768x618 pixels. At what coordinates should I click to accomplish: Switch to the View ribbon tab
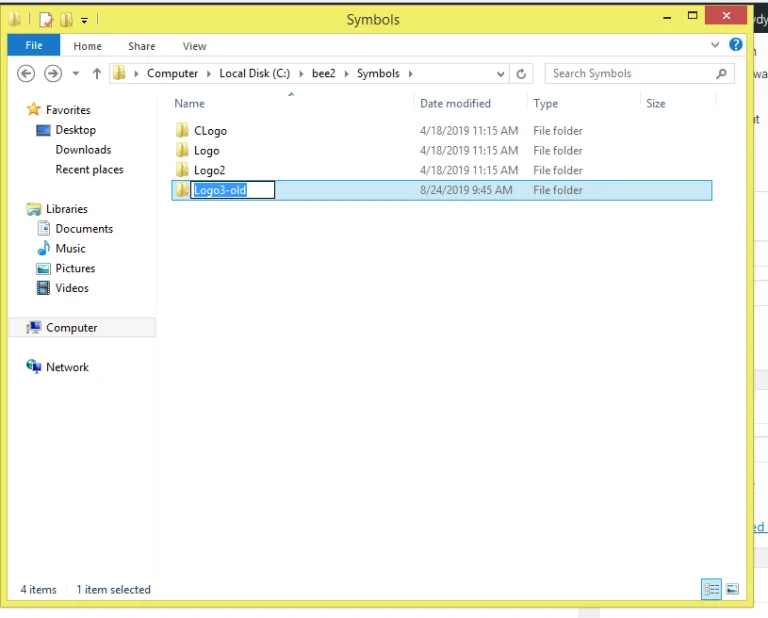(x=194, y=46)
